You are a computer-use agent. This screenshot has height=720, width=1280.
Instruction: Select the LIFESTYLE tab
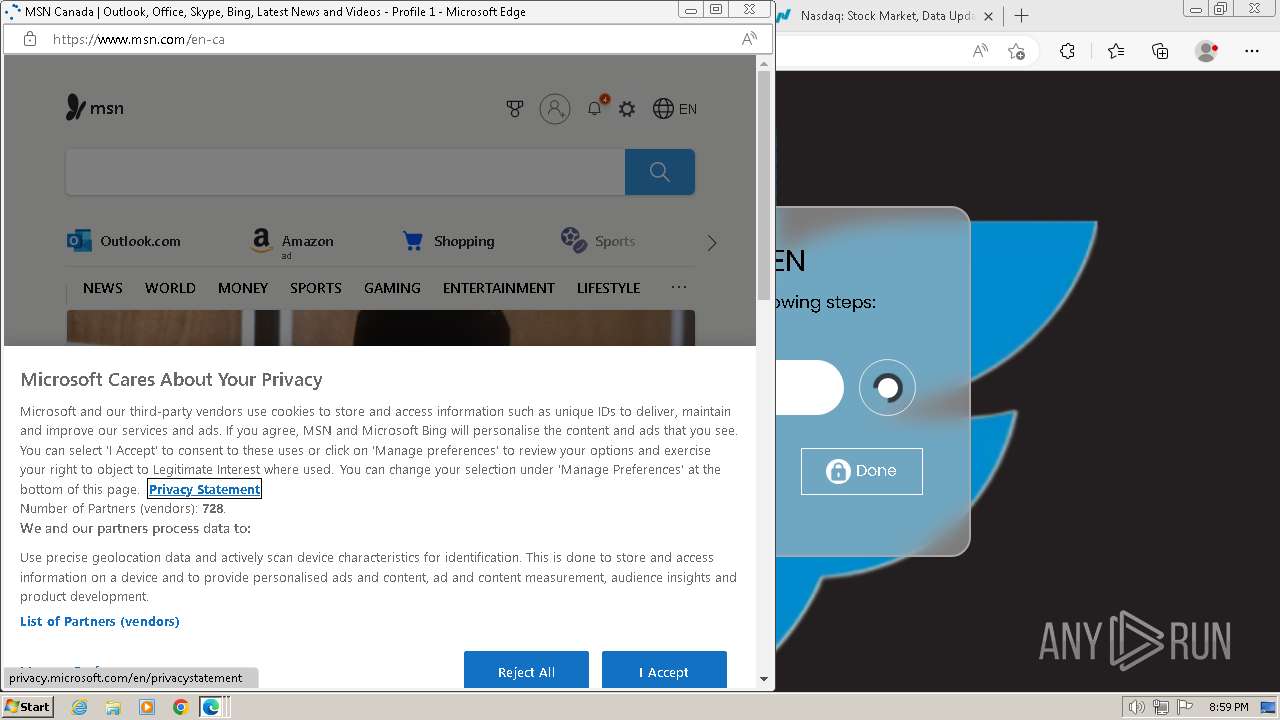[608, 288]
